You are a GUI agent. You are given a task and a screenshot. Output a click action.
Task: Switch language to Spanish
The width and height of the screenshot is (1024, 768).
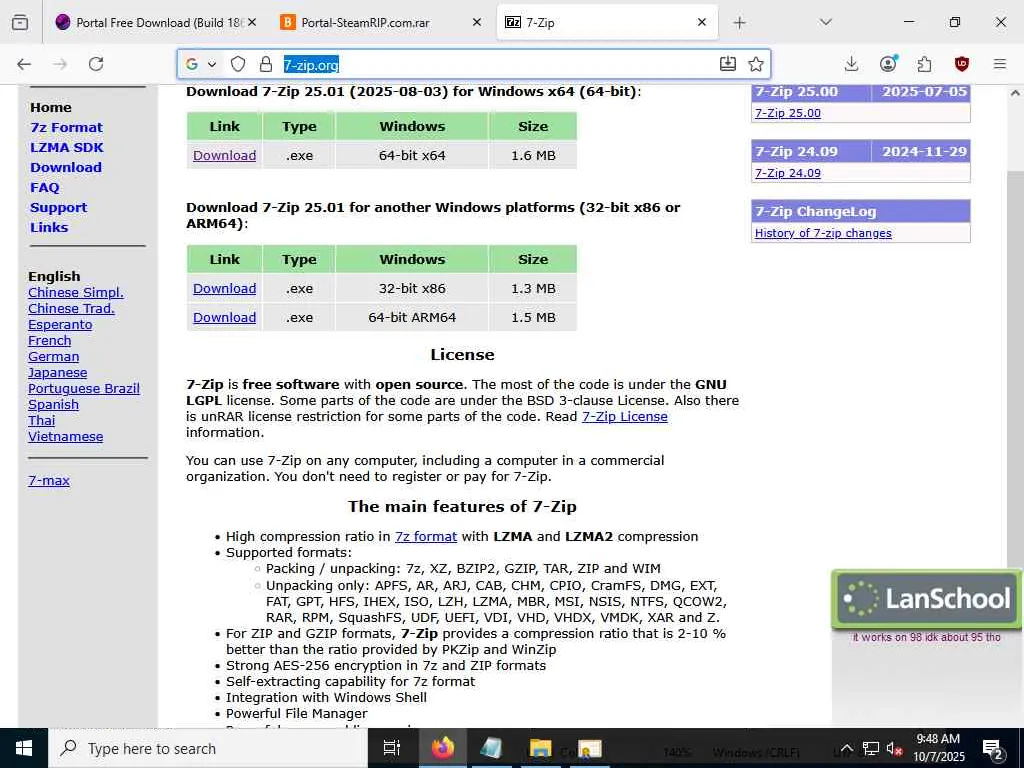pyautogui.click(x=54, y=404)
